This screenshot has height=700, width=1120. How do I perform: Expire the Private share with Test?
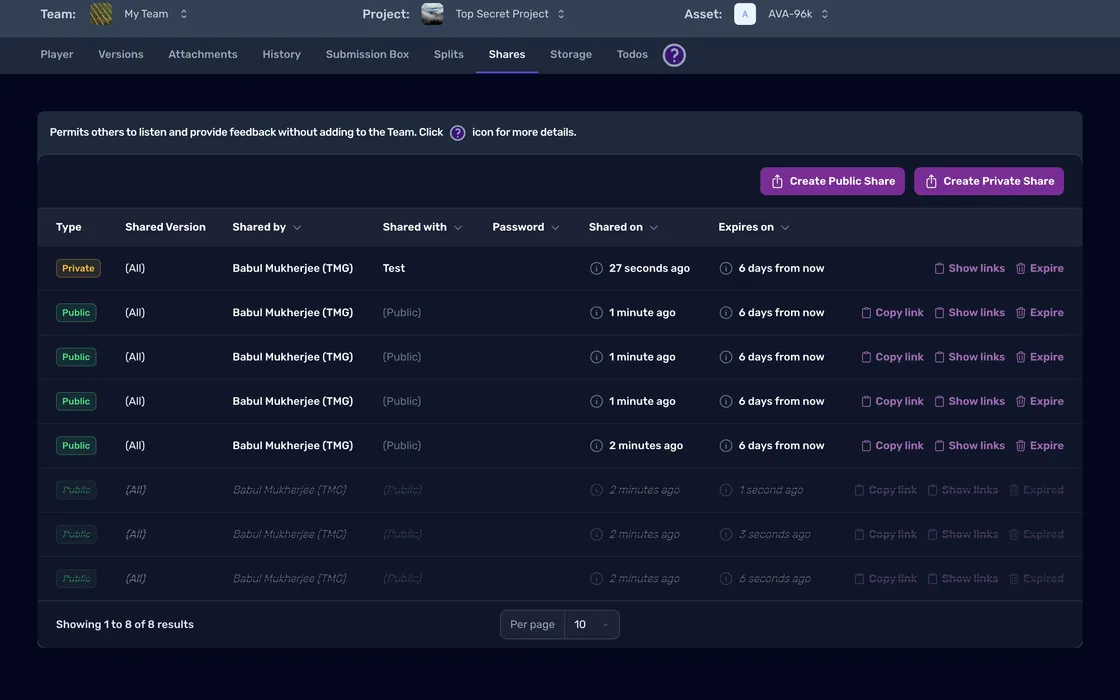click(1039, 268)
